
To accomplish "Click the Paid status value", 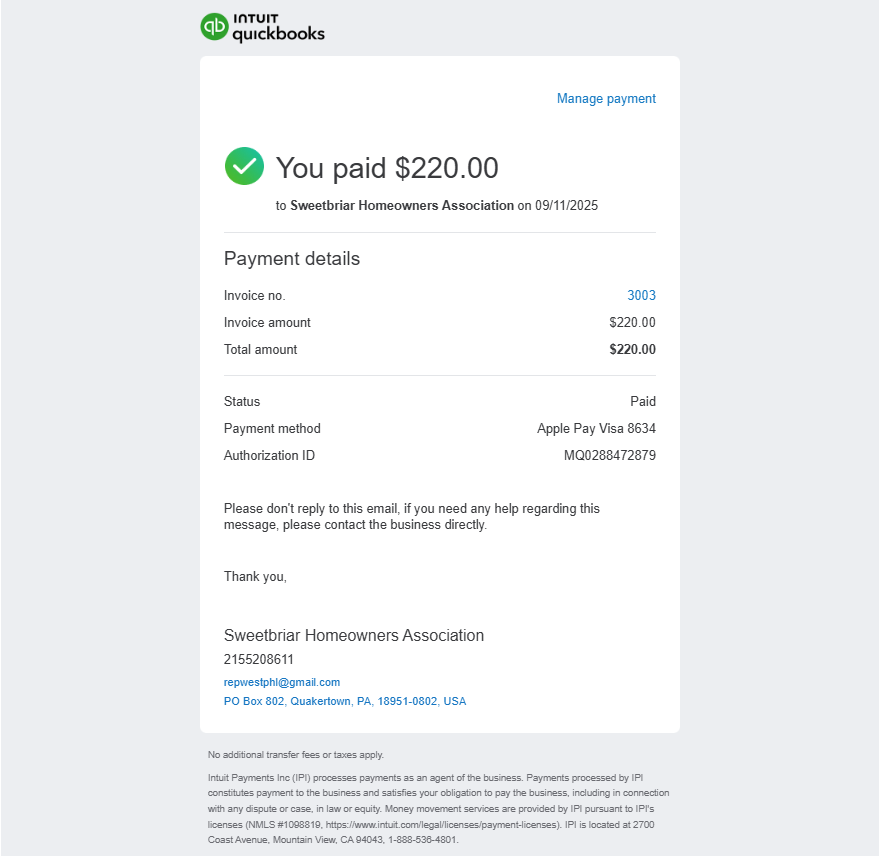I will [x=643, y=401].
